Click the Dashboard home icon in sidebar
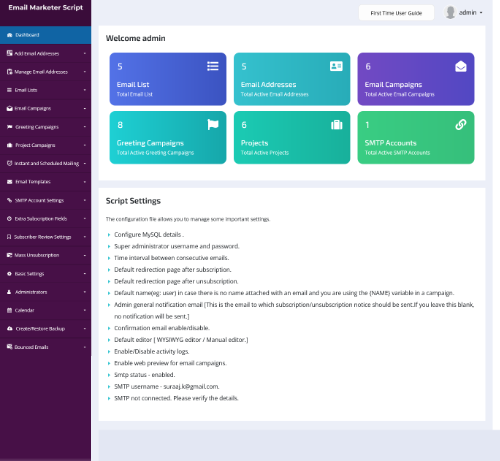The image size is (500, 461). (x=10, y=35)
